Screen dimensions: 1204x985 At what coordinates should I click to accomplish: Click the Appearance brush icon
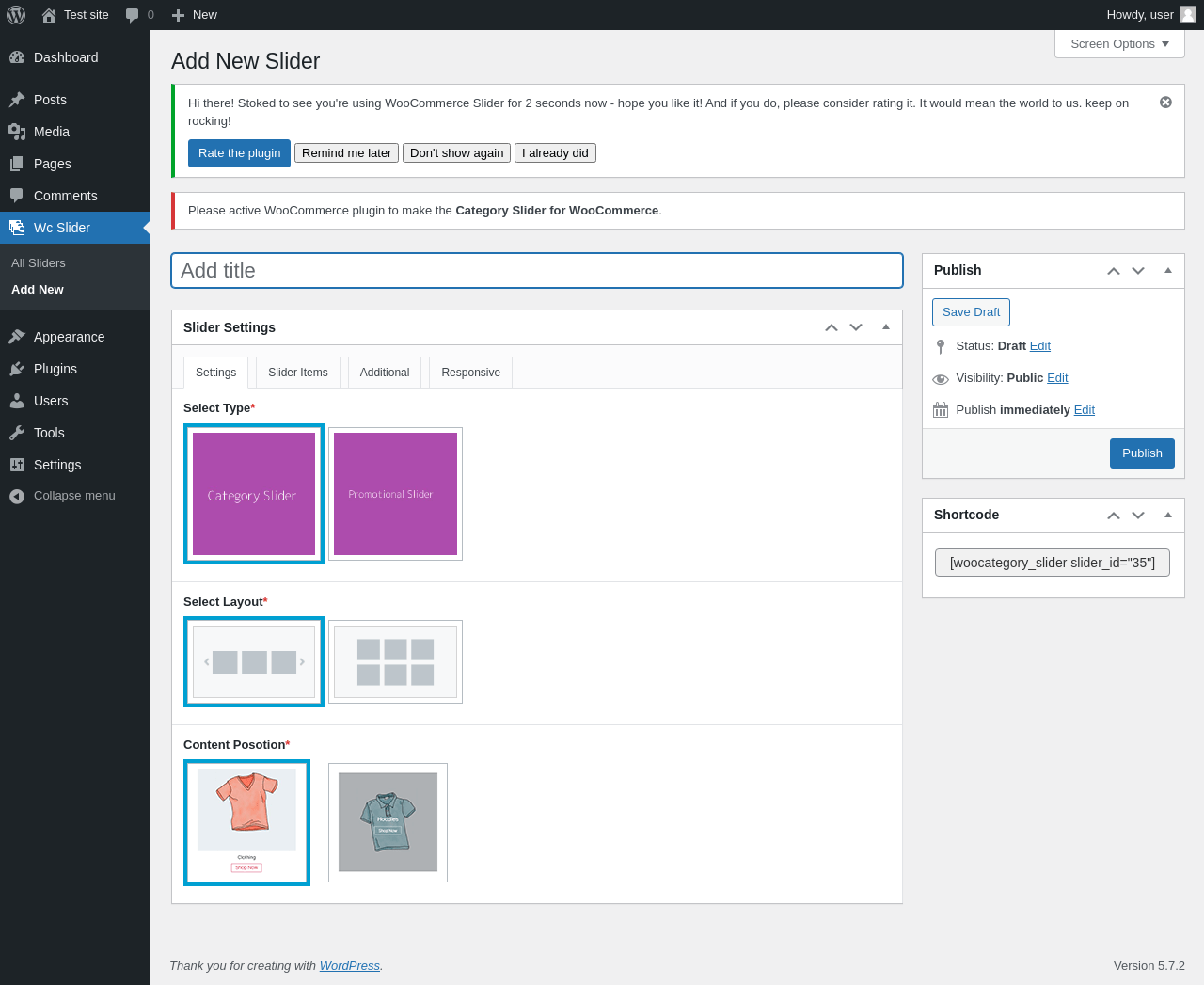pos(17,337)
